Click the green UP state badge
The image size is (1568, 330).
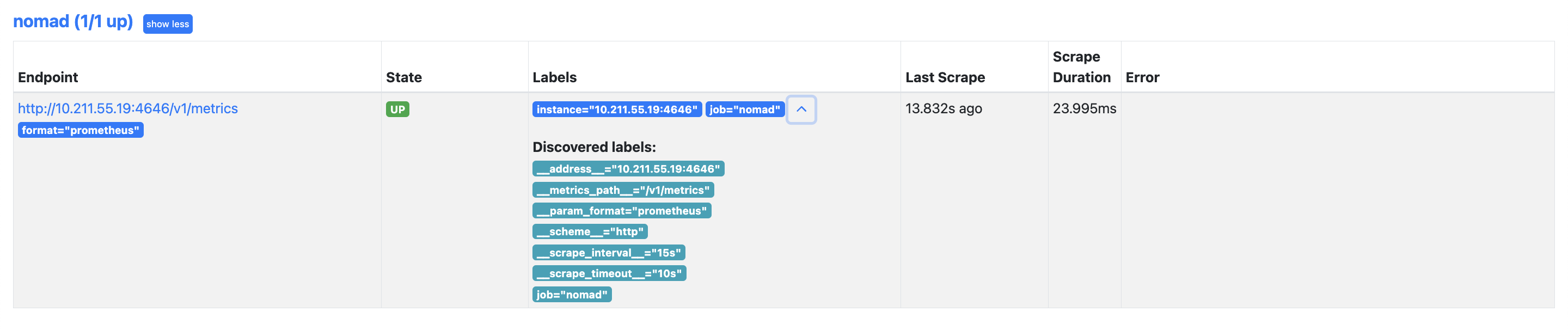(397, 109)
